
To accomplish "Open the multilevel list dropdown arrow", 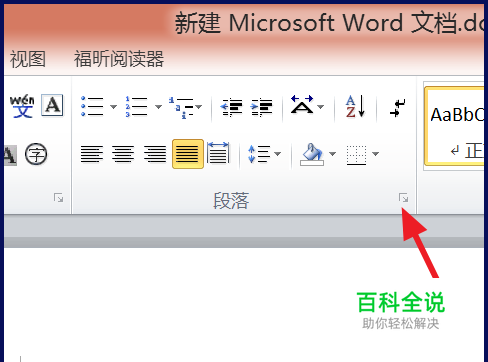I will click(199, 107).
